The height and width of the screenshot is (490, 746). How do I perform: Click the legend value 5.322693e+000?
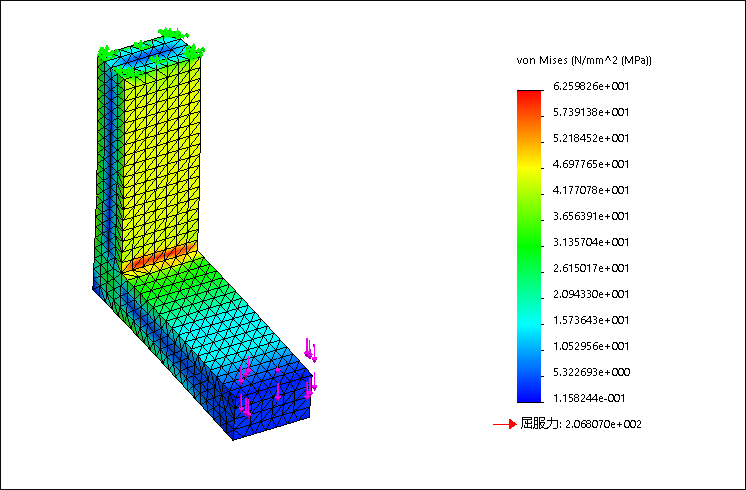pyautogui.click(x=591, y=372)
